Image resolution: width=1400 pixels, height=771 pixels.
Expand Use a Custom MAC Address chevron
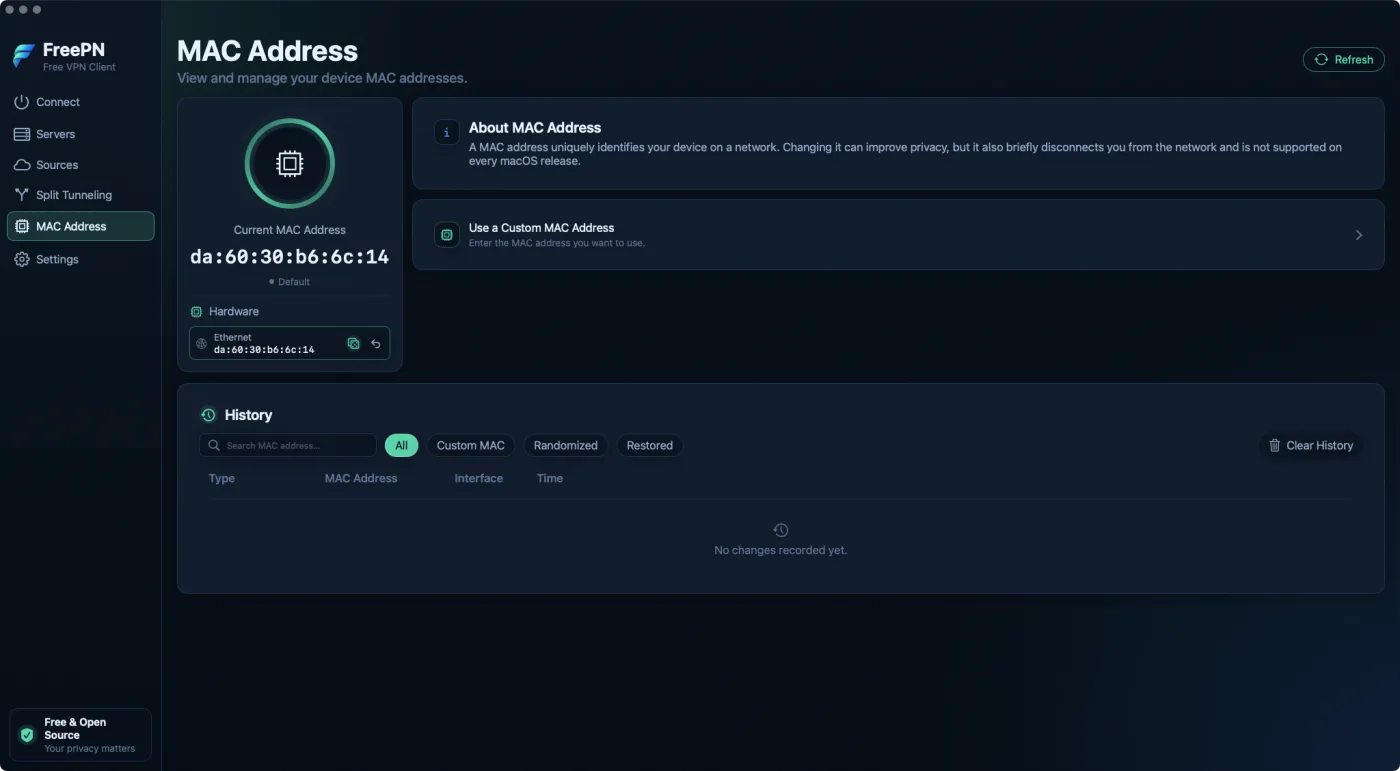(x=1359, y=235)
